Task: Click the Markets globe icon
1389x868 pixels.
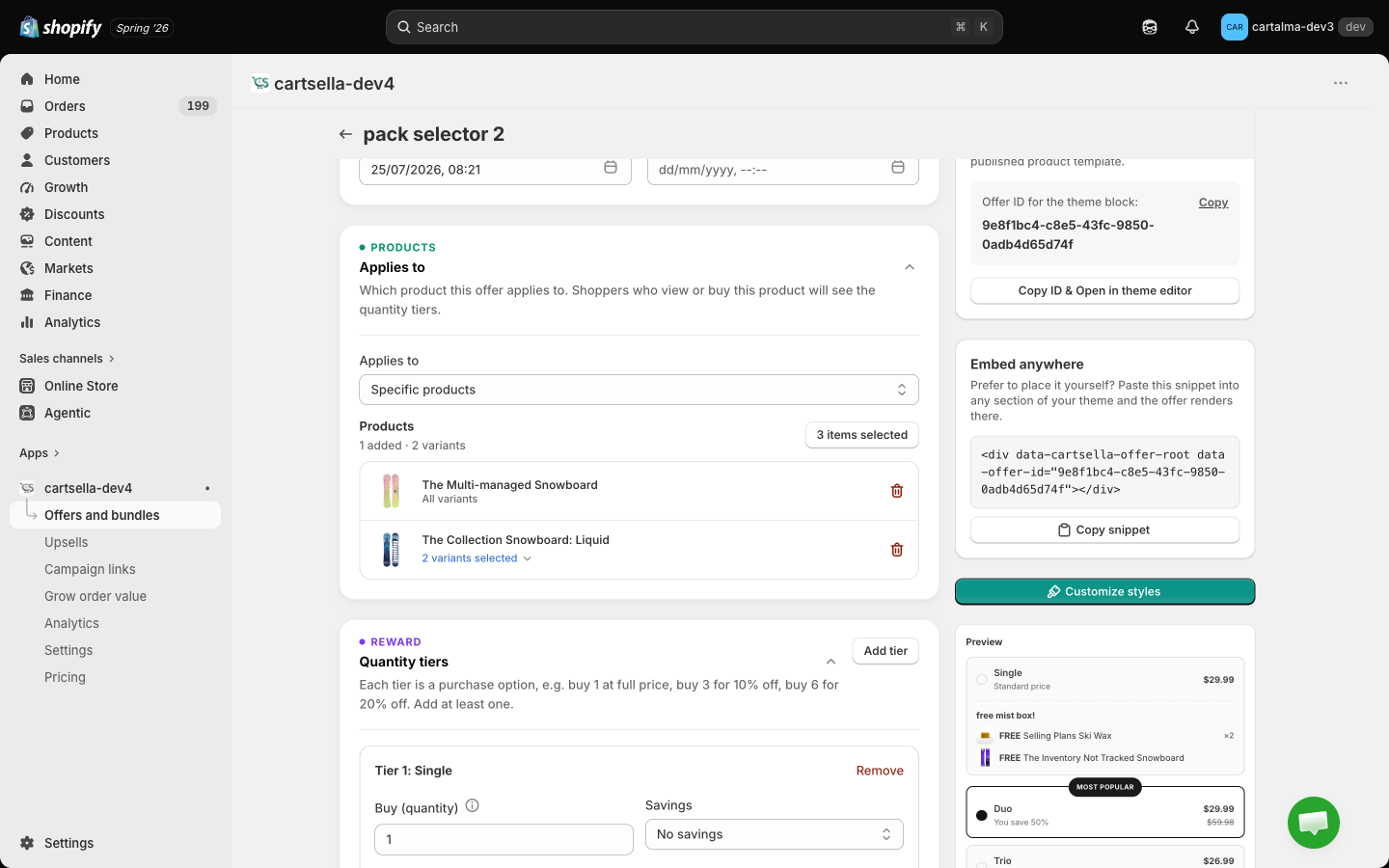Action: tap(27, 268)
